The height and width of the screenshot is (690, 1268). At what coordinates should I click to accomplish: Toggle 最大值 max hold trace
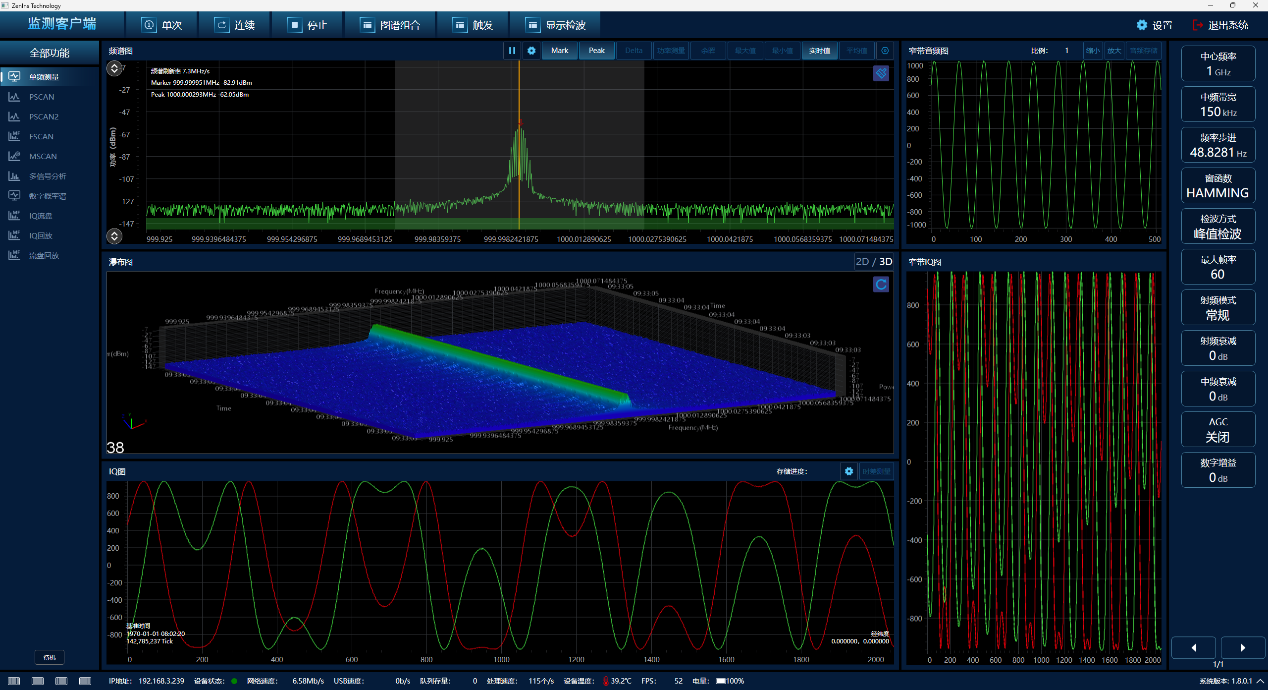(x=744, y=50)
